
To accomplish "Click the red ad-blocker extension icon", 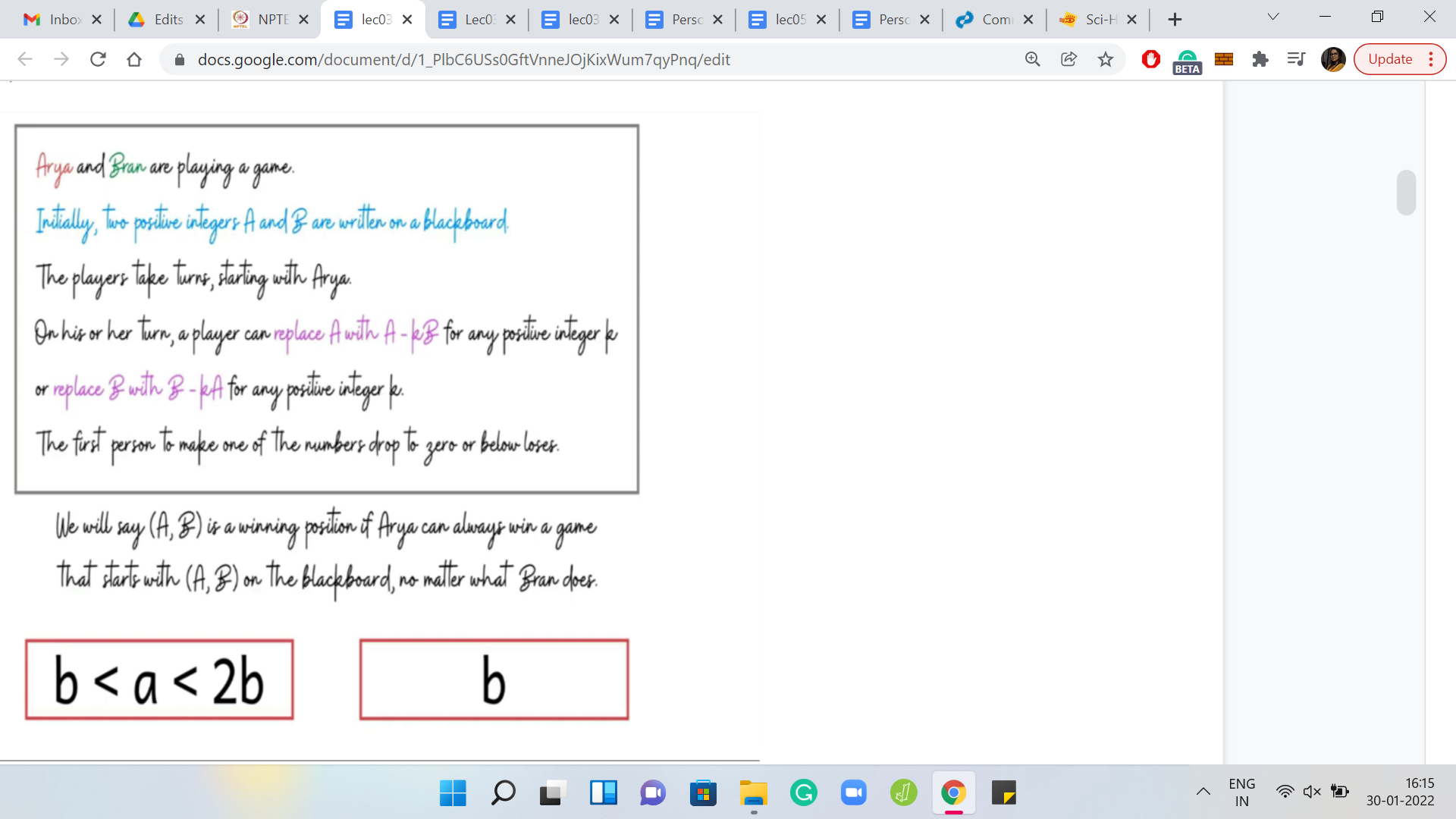I will coord(1150,59).
